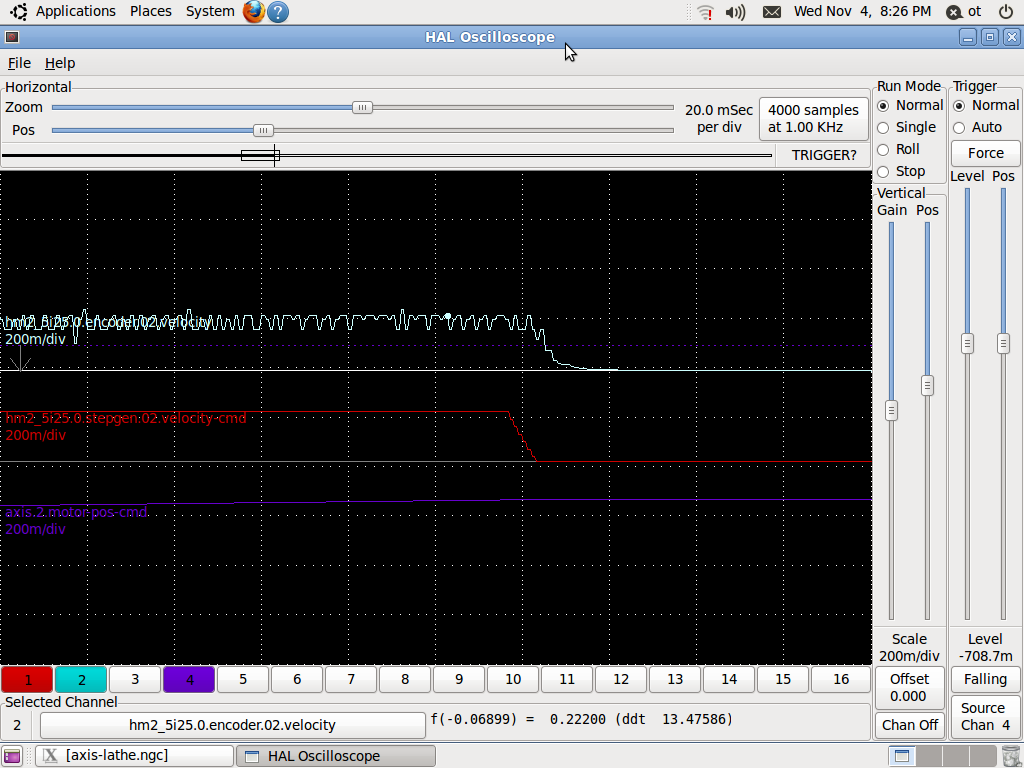Open the File menu
Image resolution: width=1024 pixels, height=768 pixels.
[x=19, y=63]
